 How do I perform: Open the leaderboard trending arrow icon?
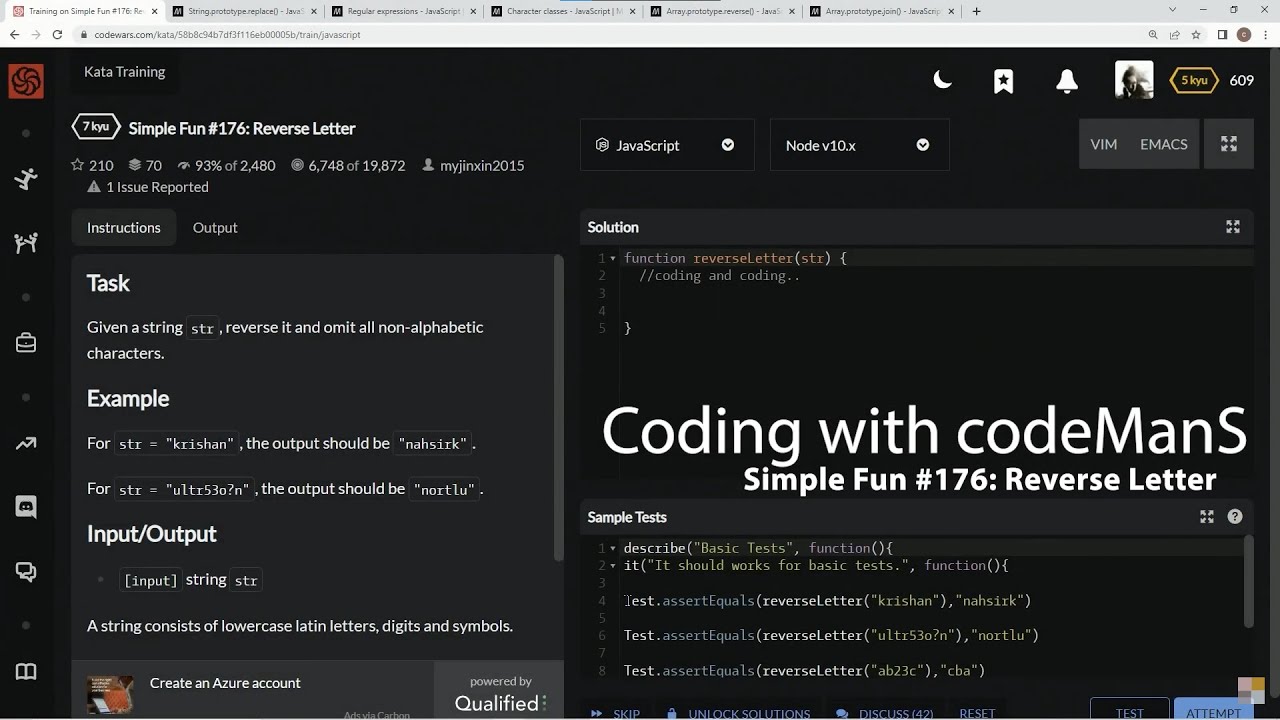(x=26, y=443)
